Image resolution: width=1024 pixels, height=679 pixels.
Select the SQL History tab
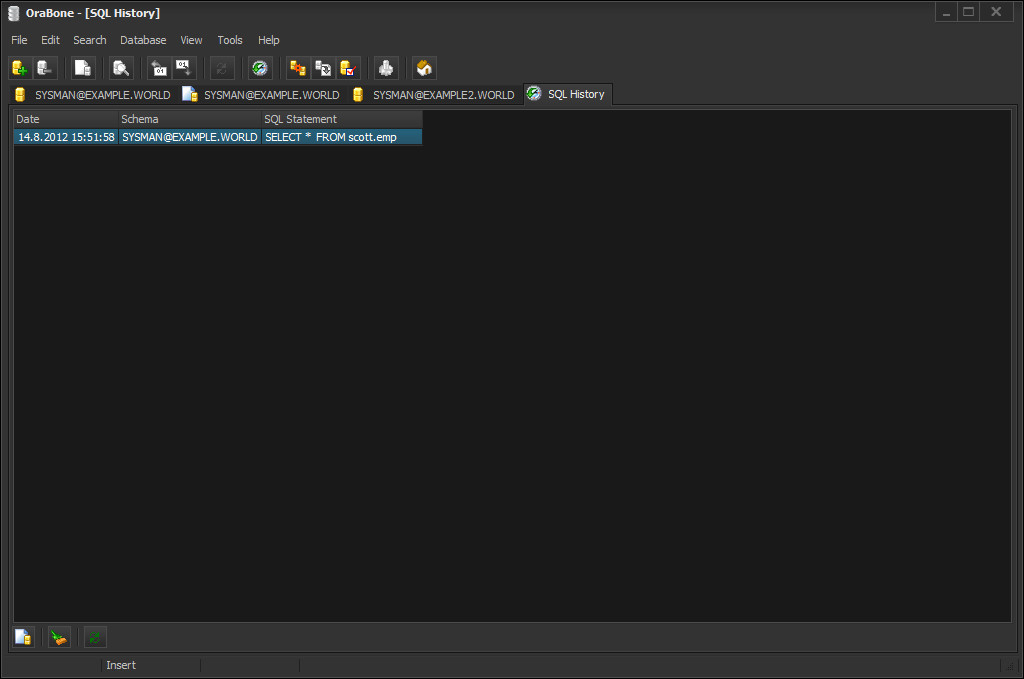coord(568,94)
